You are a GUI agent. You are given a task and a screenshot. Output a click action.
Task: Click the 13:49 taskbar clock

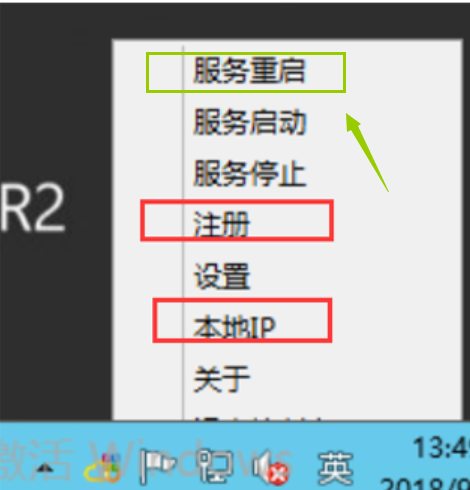441,447
